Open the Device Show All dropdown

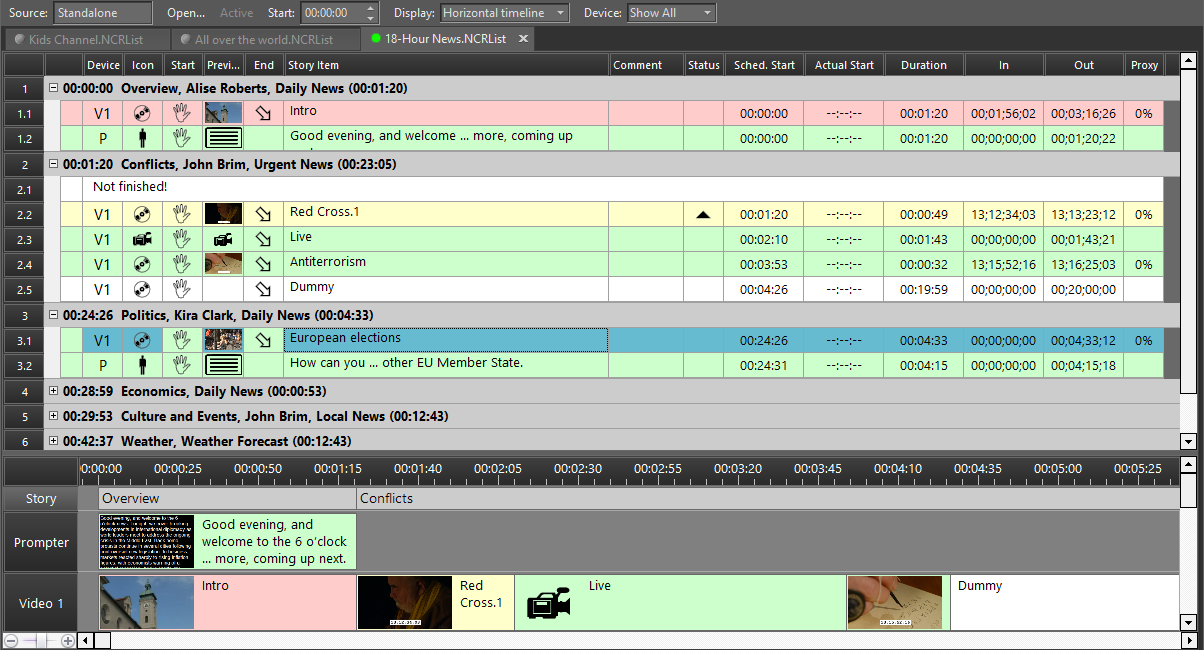pos(671,13)
